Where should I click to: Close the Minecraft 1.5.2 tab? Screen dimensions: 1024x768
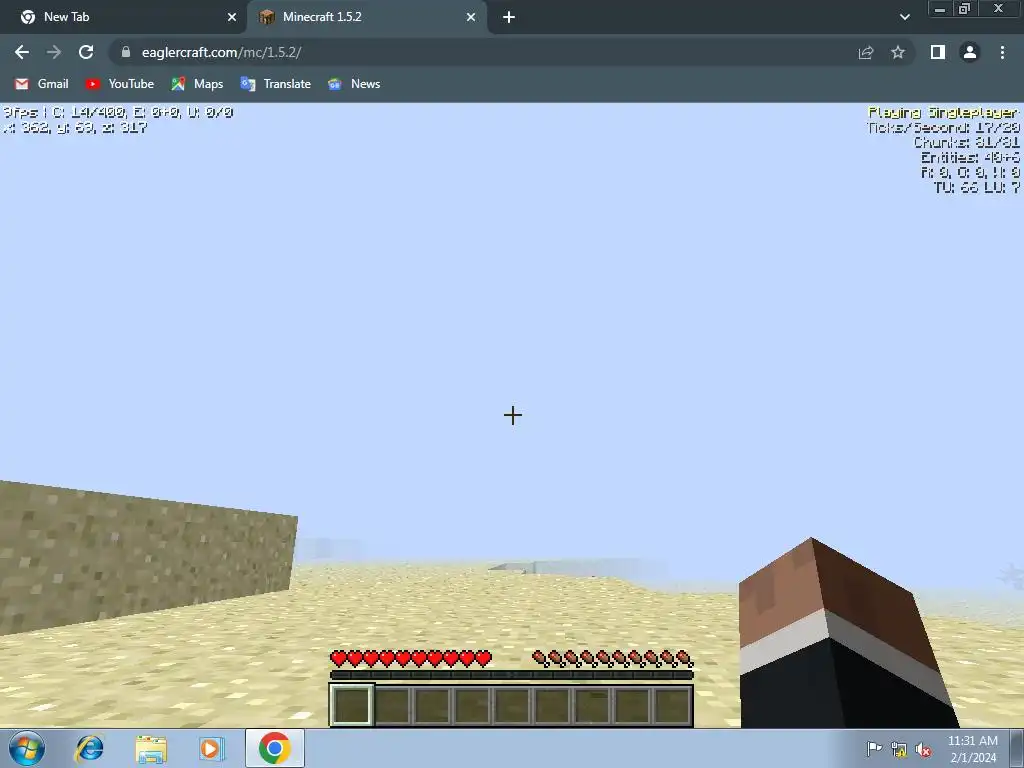(x=471, y=17)
